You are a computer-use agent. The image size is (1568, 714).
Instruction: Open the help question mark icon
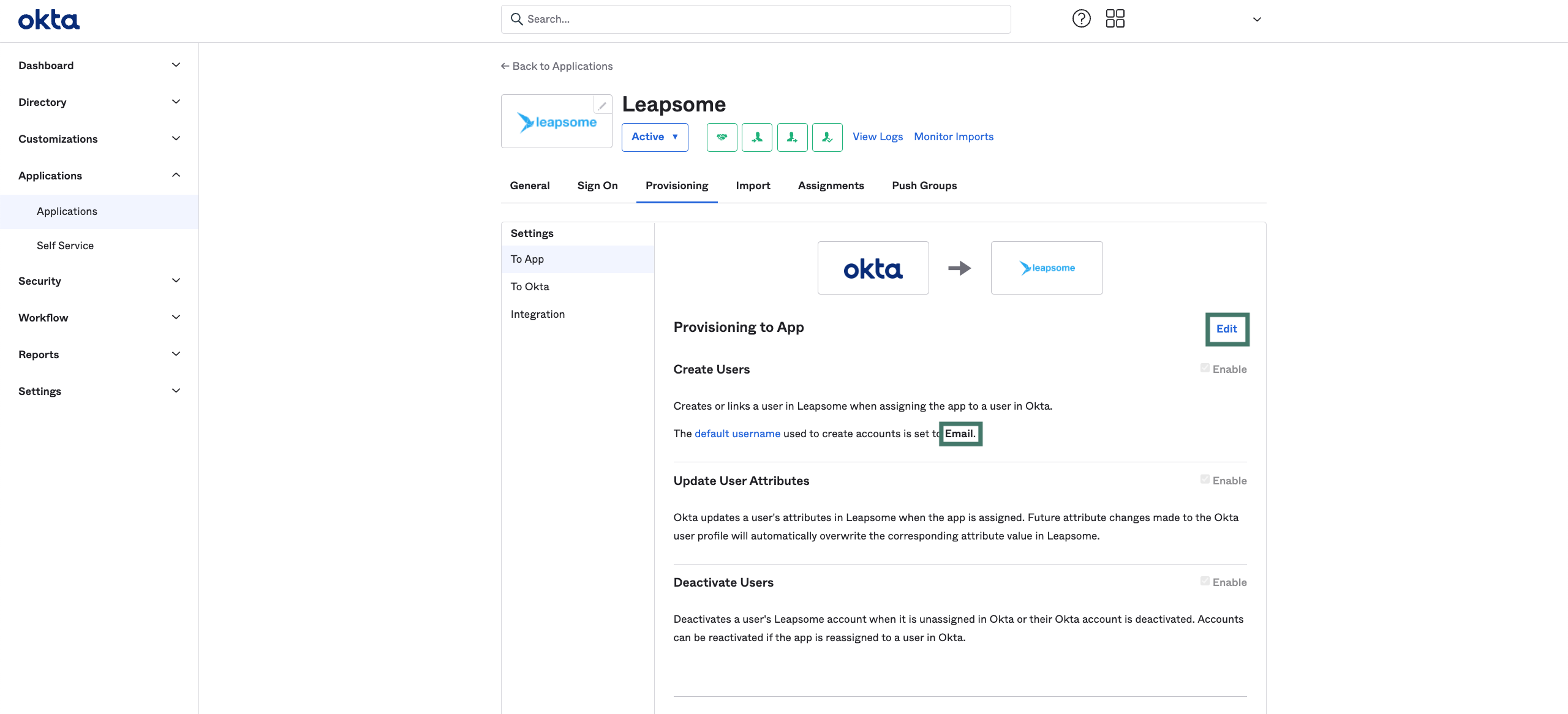1082,19
